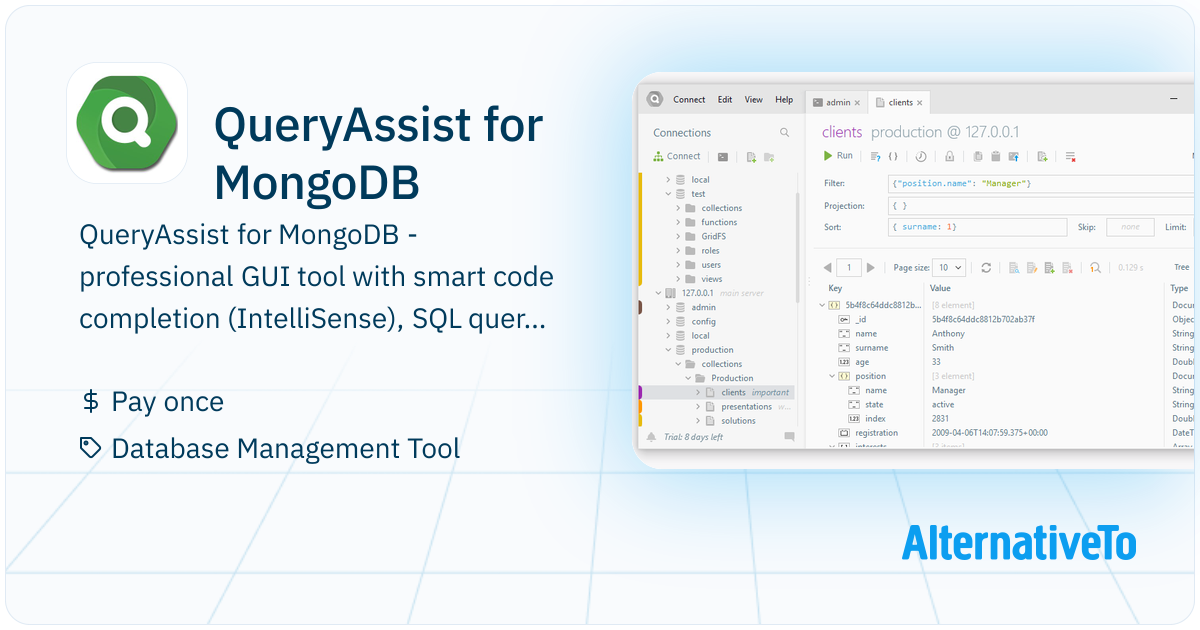Viewport: 1200px width, 630px height.
Task: Click the paste clipboard icon in the query toolbar
Action: (995, 157)
